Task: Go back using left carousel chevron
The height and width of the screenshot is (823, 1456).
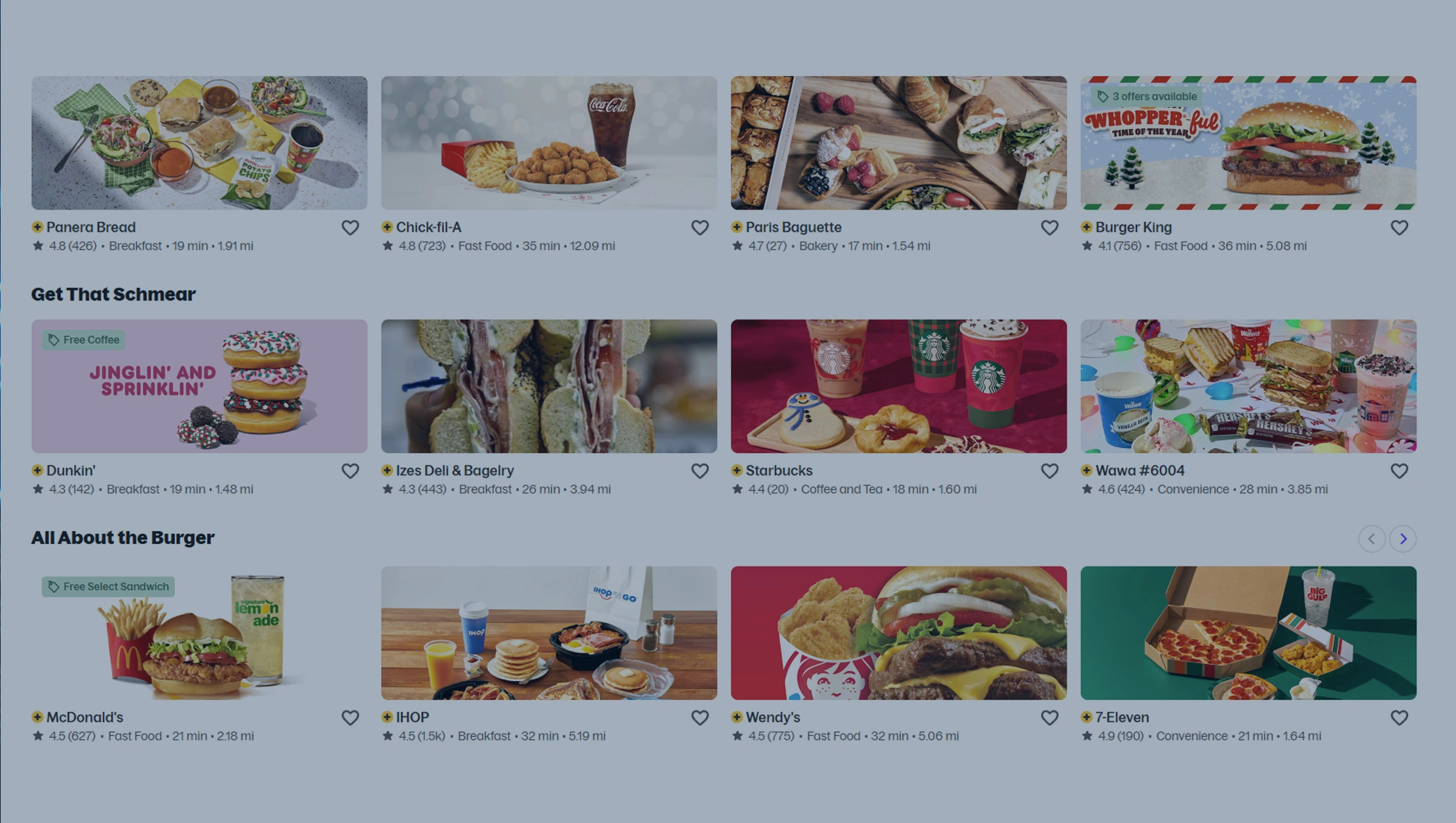Action: 1372,539
